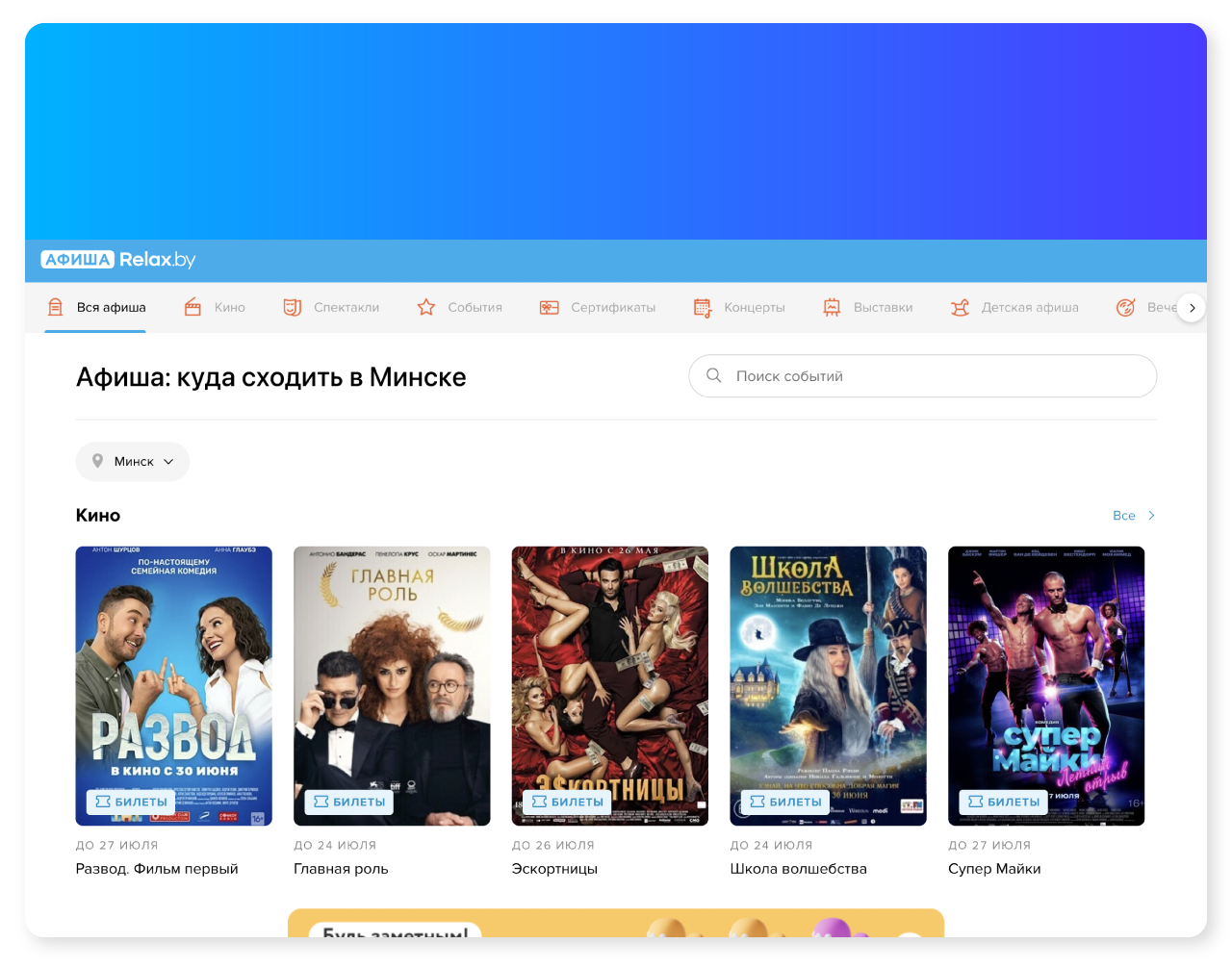Buy tickets for Развод. Фильм первый
Image resolution: width=1232 pixels, height=969 pixels.
[131, 802]
